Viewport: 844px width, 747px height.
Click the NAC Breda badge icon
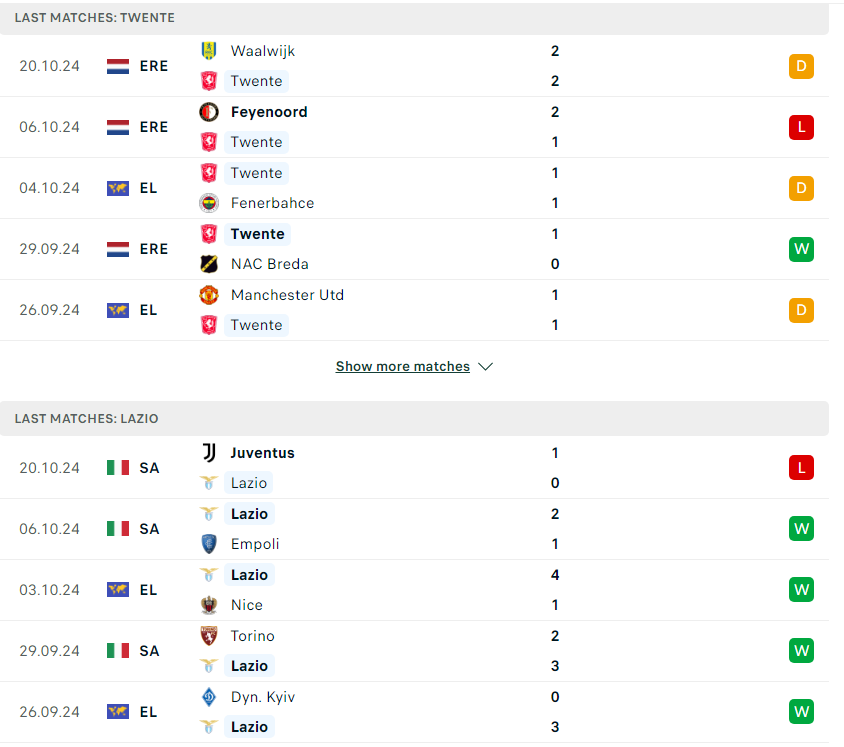coord(209,264)
